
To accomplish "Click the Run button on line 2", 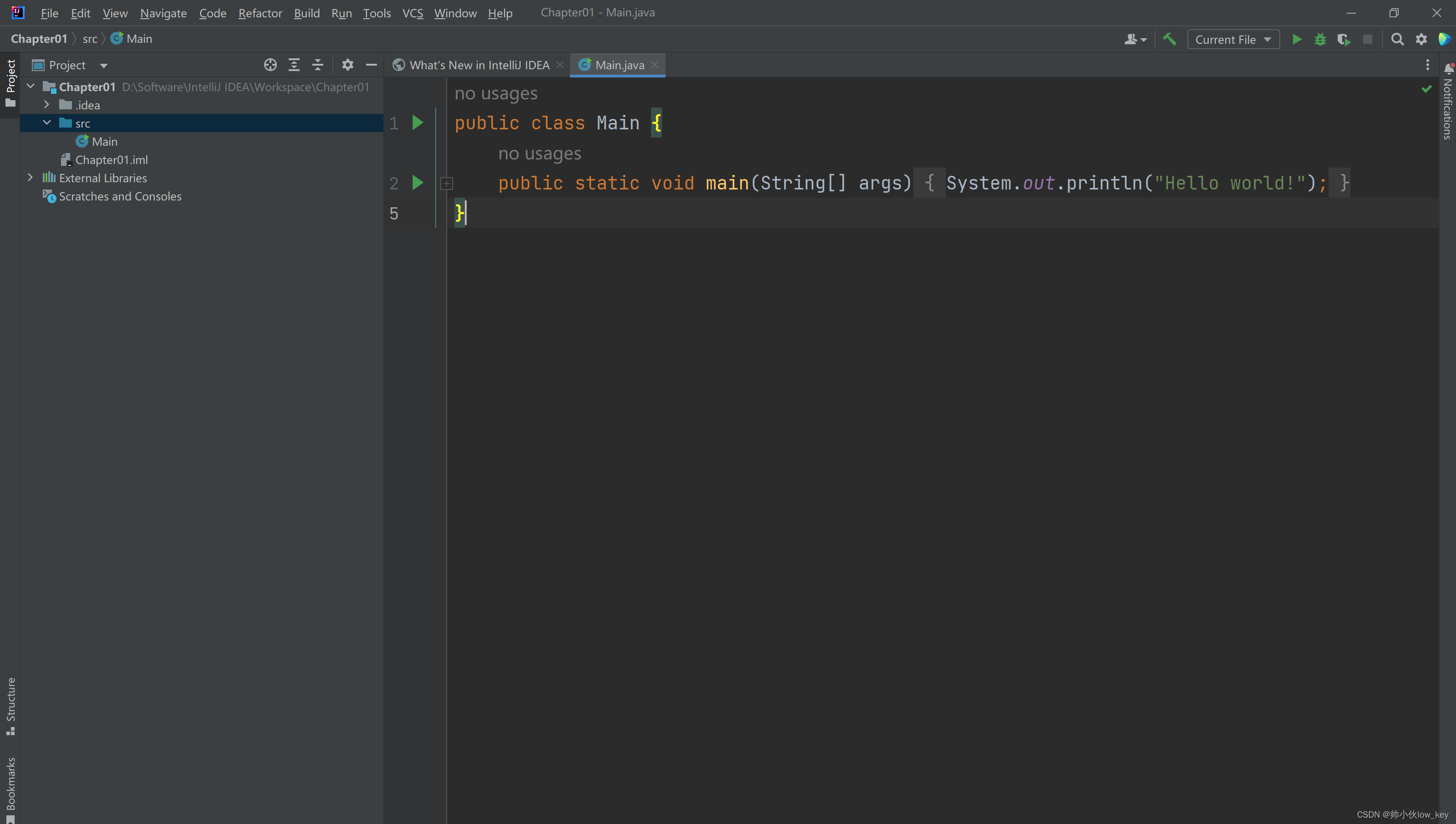I will (417, 183).
